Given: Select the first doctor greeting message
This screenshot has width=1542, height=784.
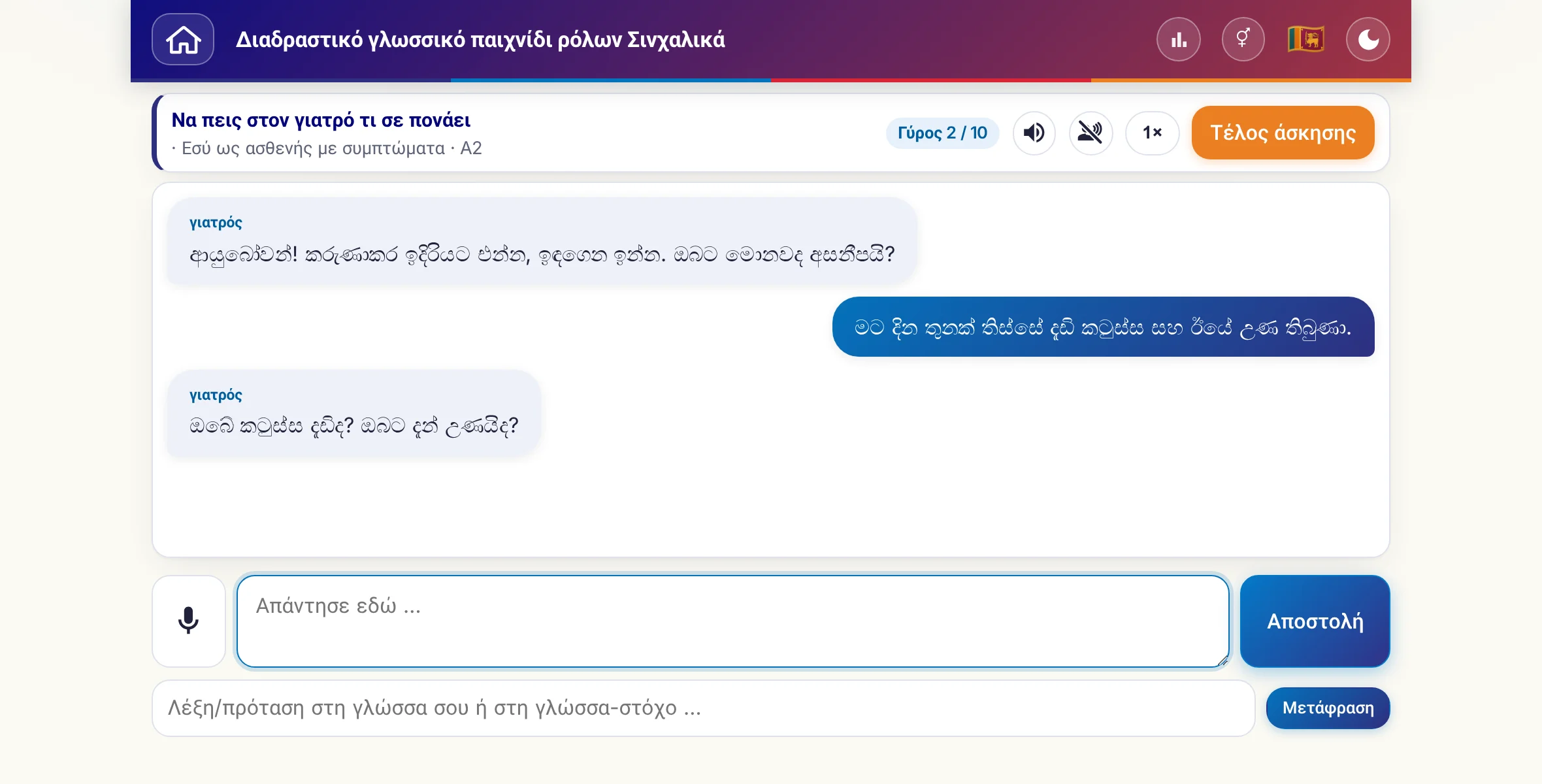Looking at the screenshot, I should tap(542, 241).
